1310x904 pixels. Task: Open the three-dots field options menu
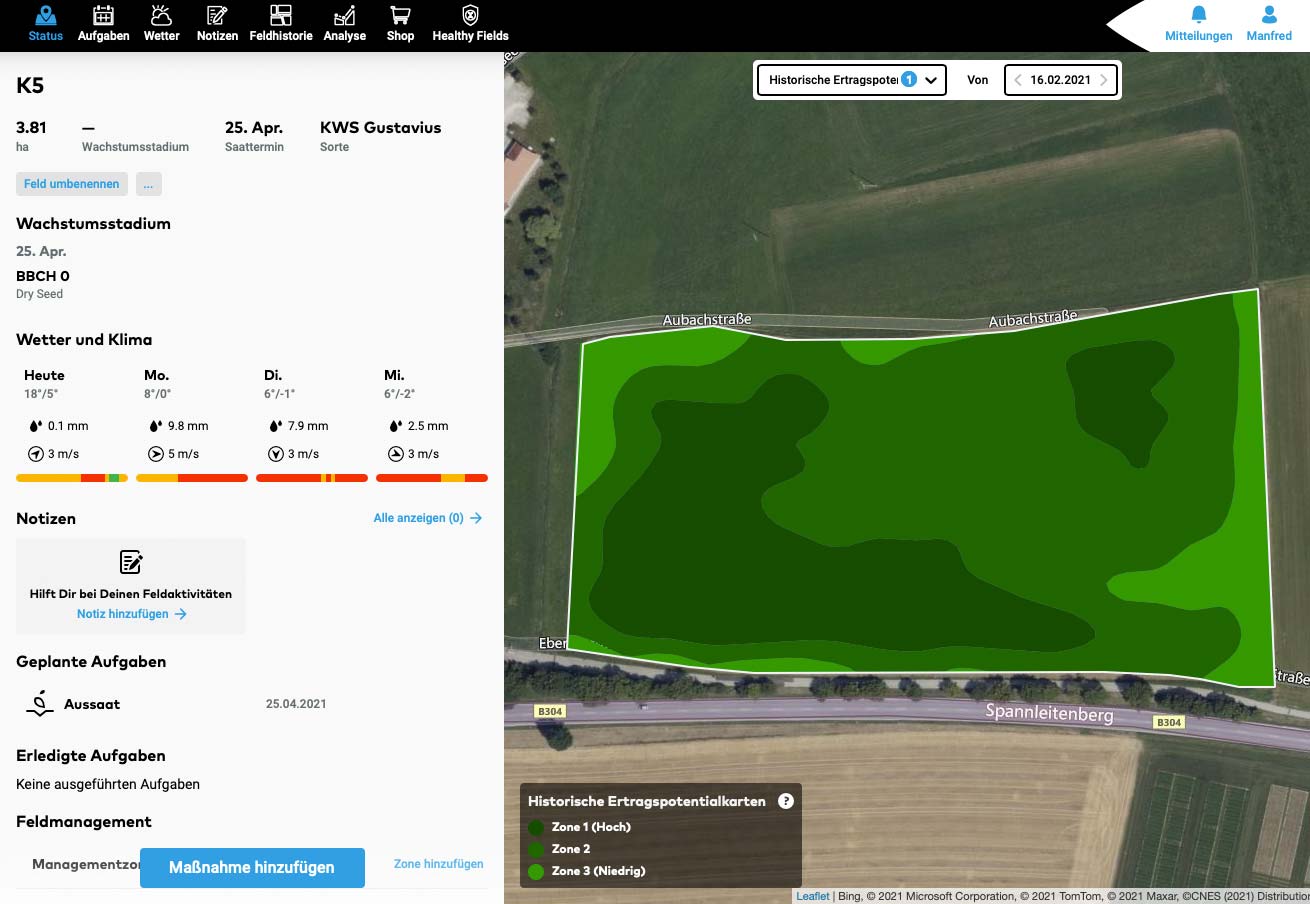[x=148, y=184]
